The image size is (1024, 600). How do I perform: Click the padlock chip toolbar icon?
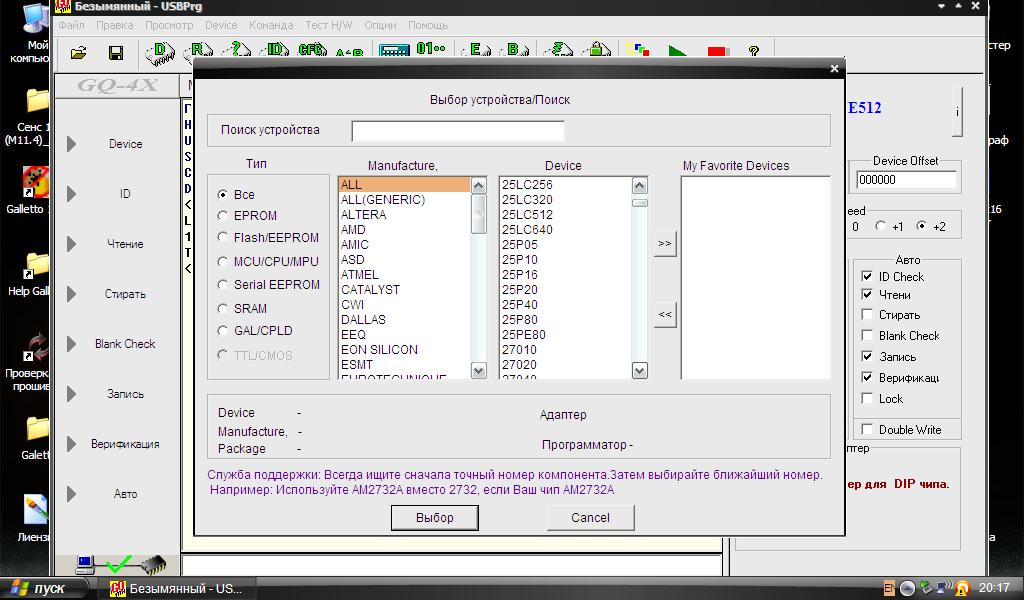click(597, 50)
